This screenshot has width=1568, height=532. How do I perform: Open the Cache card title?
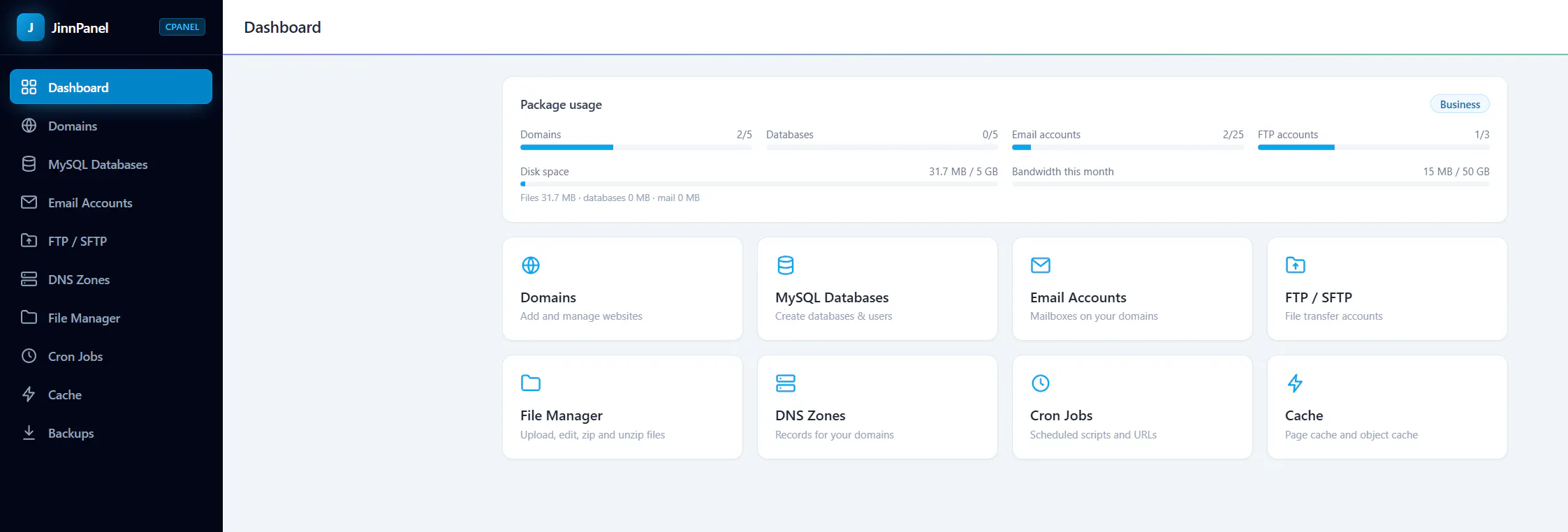(x=1304, y=415)
